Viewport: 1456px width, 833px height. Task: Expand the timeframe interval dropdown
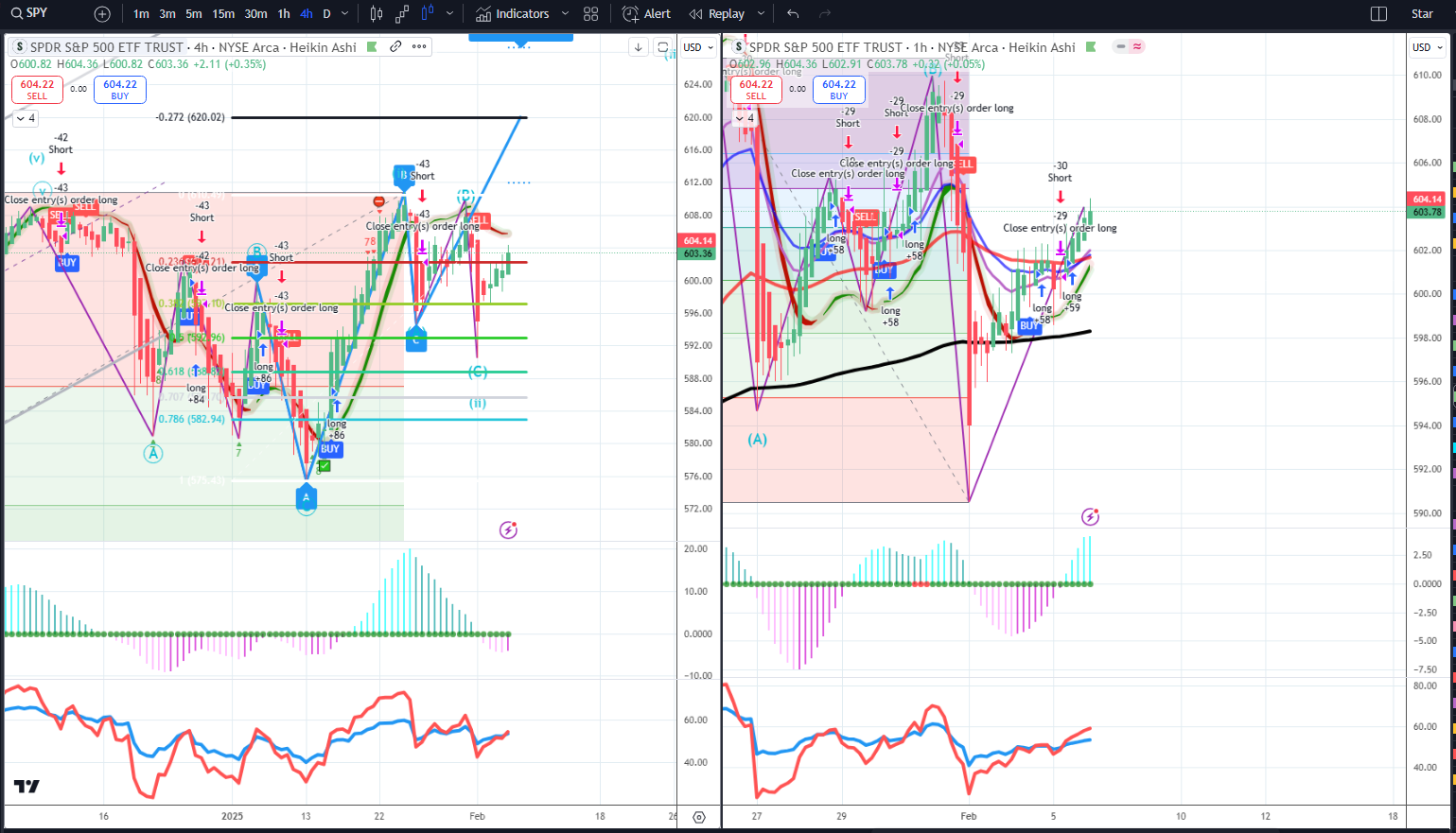[344, 14]
